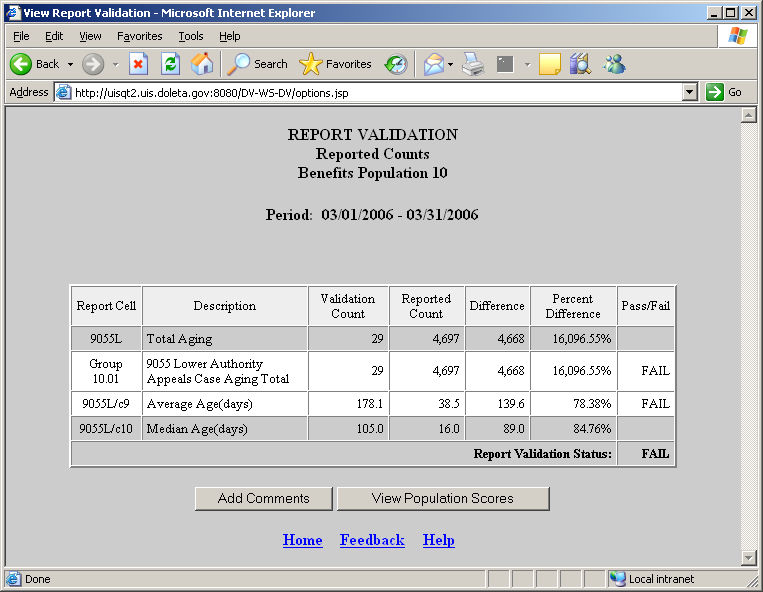This screenshot has width=763, height=592.
Task: Go to the Home page icon
Action: [x=202, y=64]
